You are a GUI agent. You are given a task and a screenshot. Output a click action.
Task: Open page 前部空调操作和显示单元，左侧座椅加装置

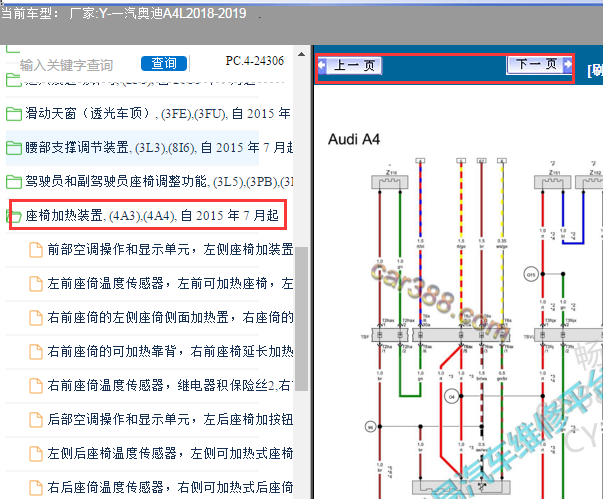(170, 250)
